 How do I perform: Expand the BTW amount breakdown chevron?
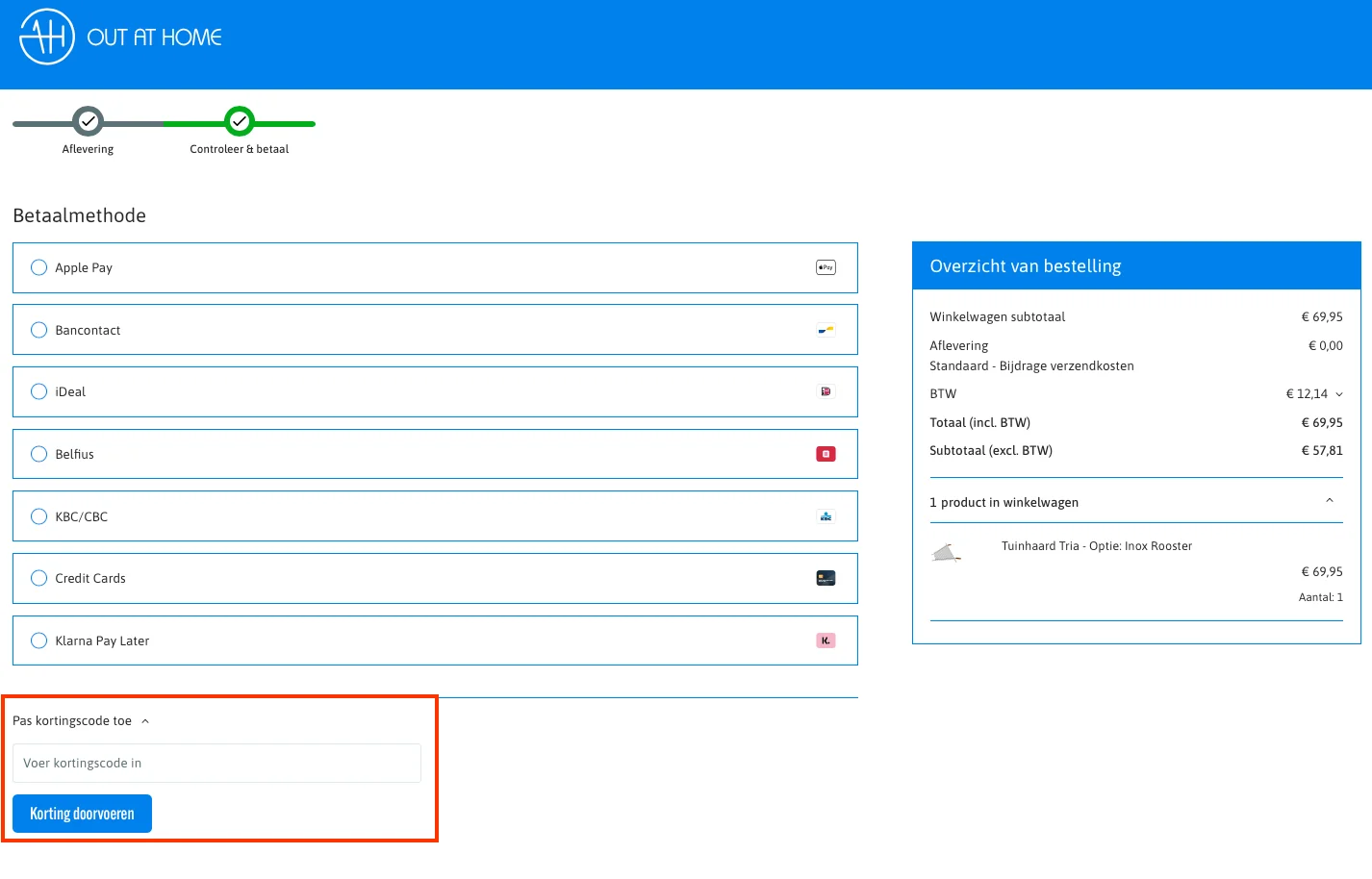(1339, 394)
